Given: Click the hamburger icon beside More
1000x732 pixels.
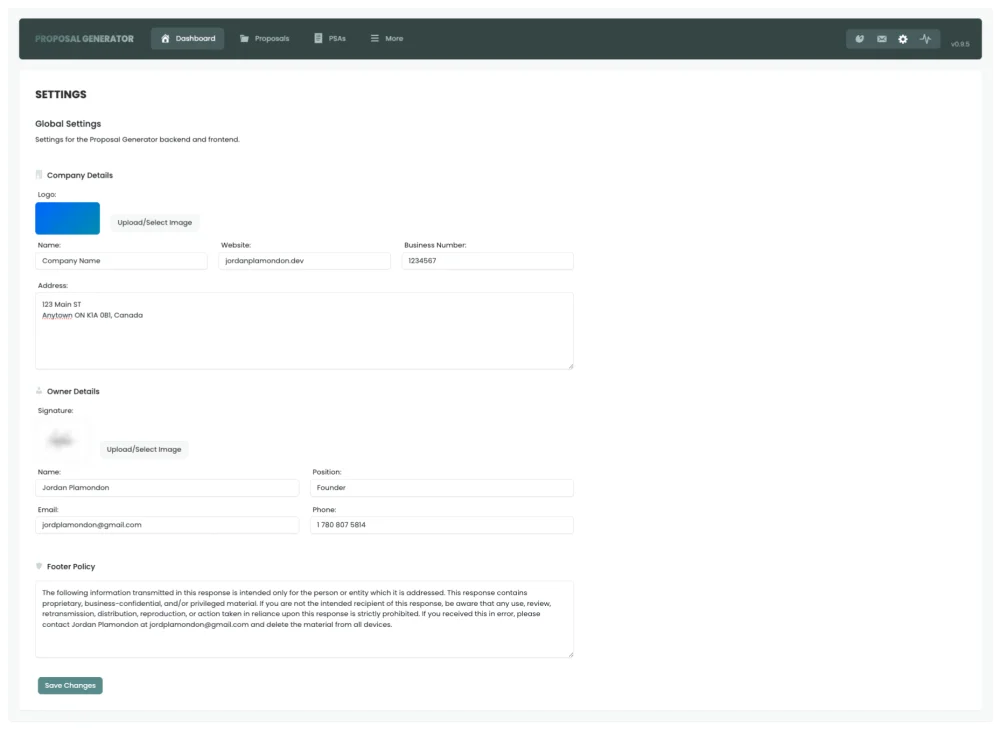Looking at the screenshot, I should (x=374, y=38).
